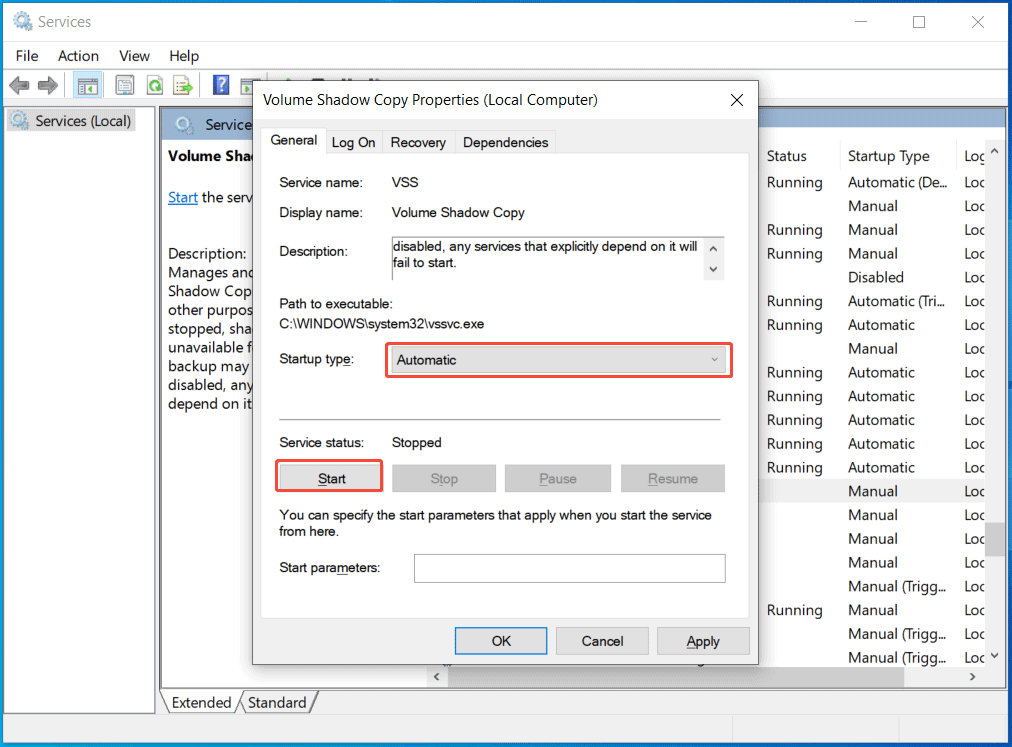
Task: Open the File menu
Action: (26, 56)
